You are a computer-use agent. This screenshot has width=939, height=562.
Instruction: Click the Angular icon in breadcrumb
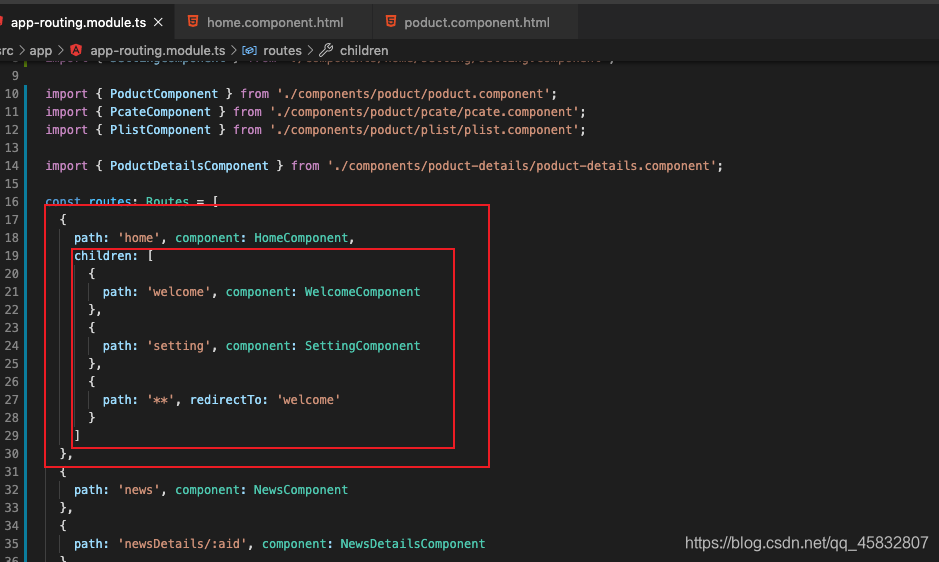(76, 50)
